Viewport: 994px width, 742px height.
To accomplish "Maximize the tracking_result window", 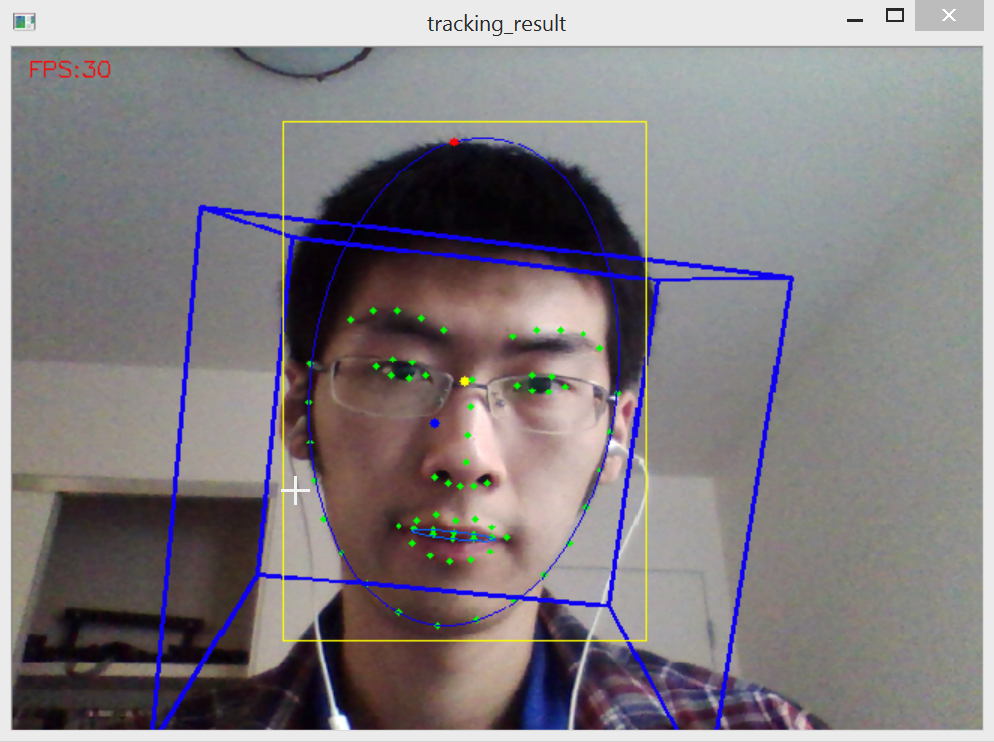I will click(894, 16).
